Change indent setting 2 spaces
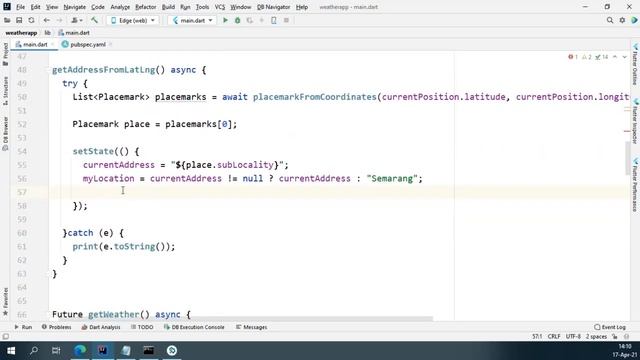The width and height of the screenshot is (640, 360). (596, 337)
